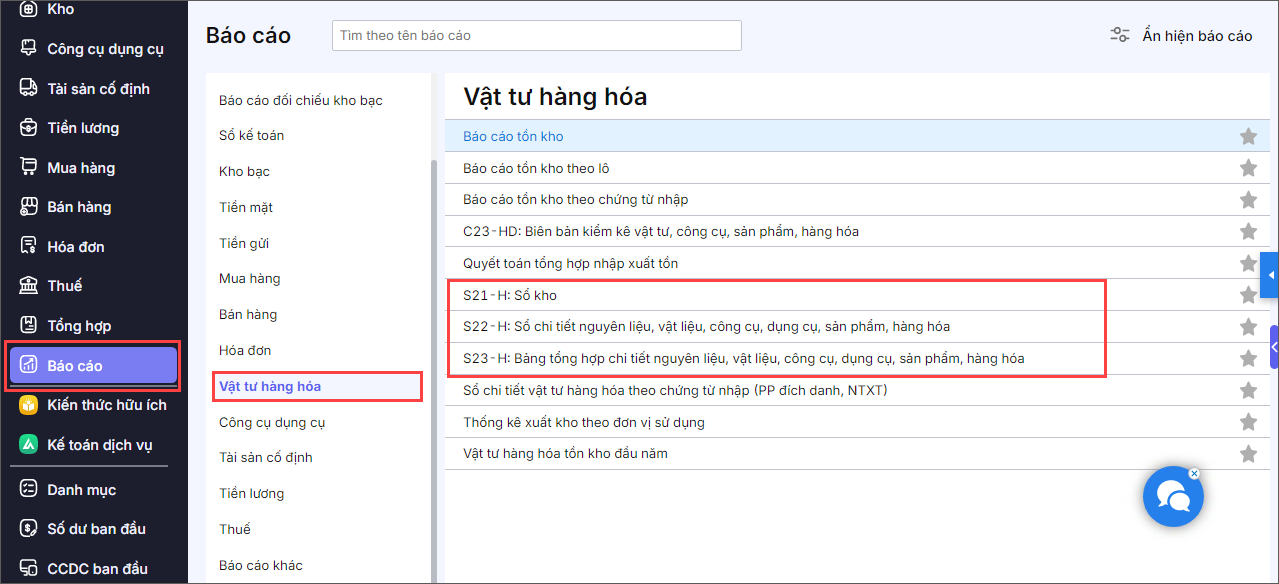The height and width of the screenshot is (584, 1279).
Task: Select Tiền mặt in report categories
Action: [x=246, y=207]
